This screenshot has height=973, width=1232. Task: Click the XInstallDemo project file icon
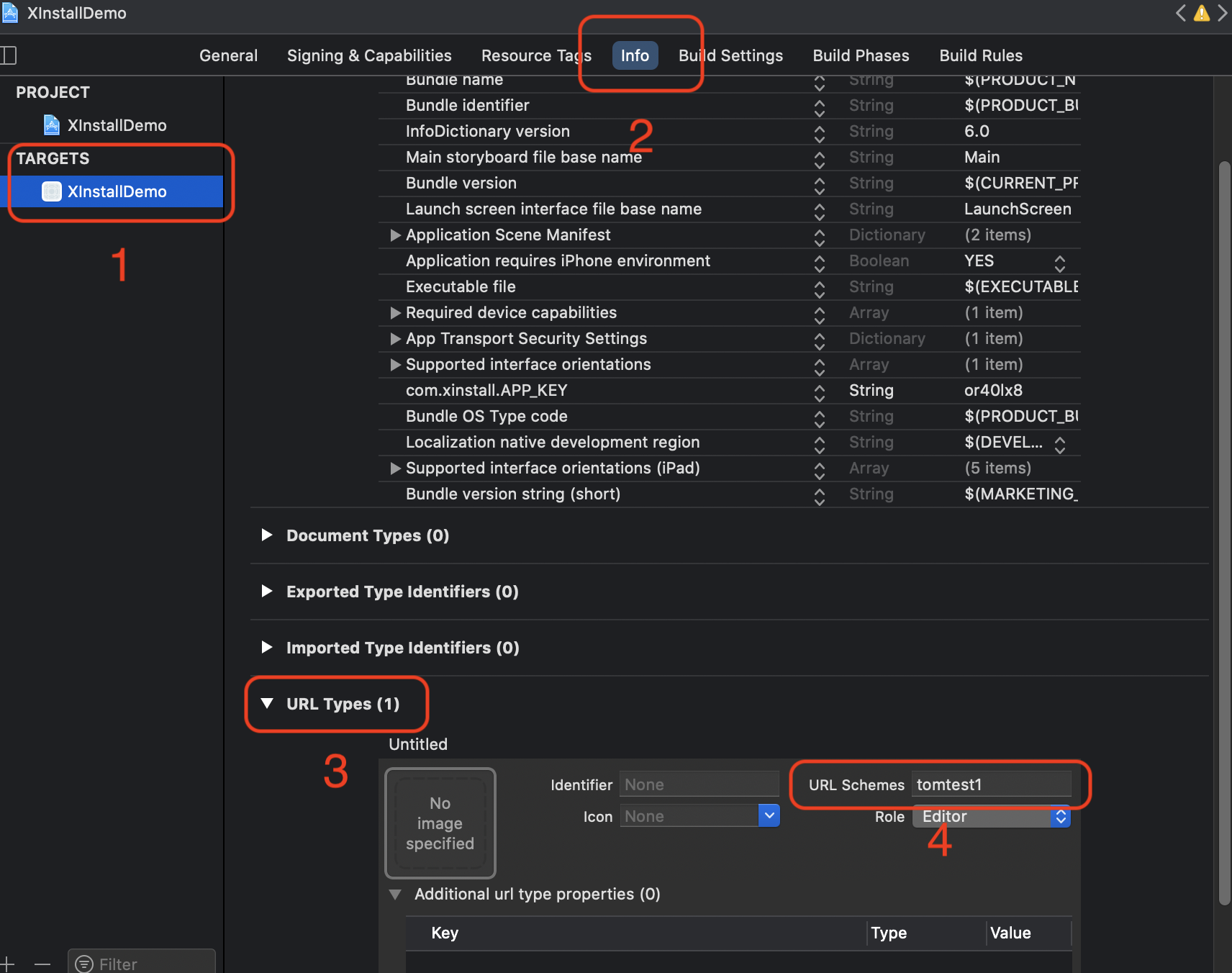click(x=52, y=125)
